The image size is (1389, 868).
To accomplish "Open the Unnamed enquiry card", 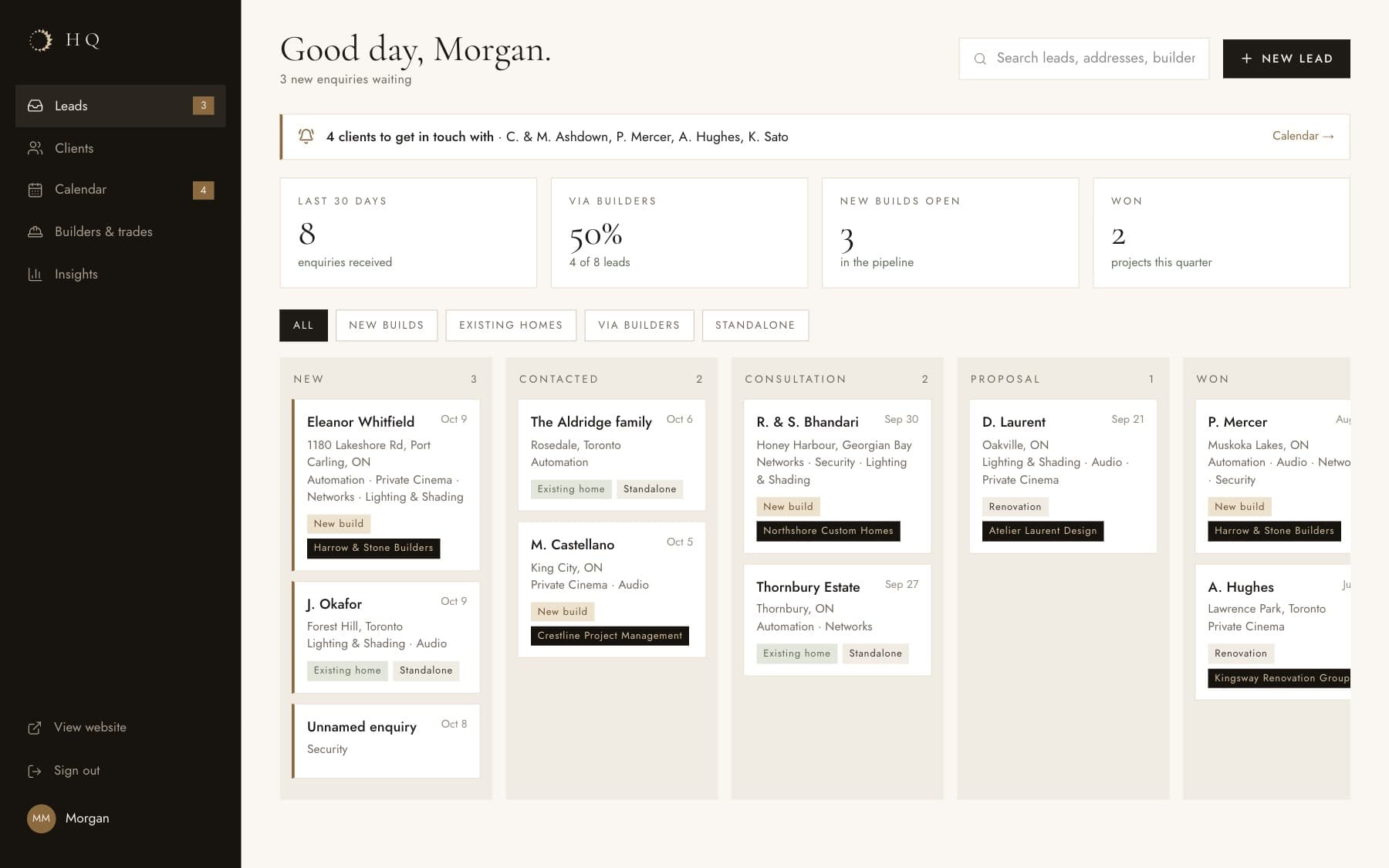I will [x=386, y=741].
